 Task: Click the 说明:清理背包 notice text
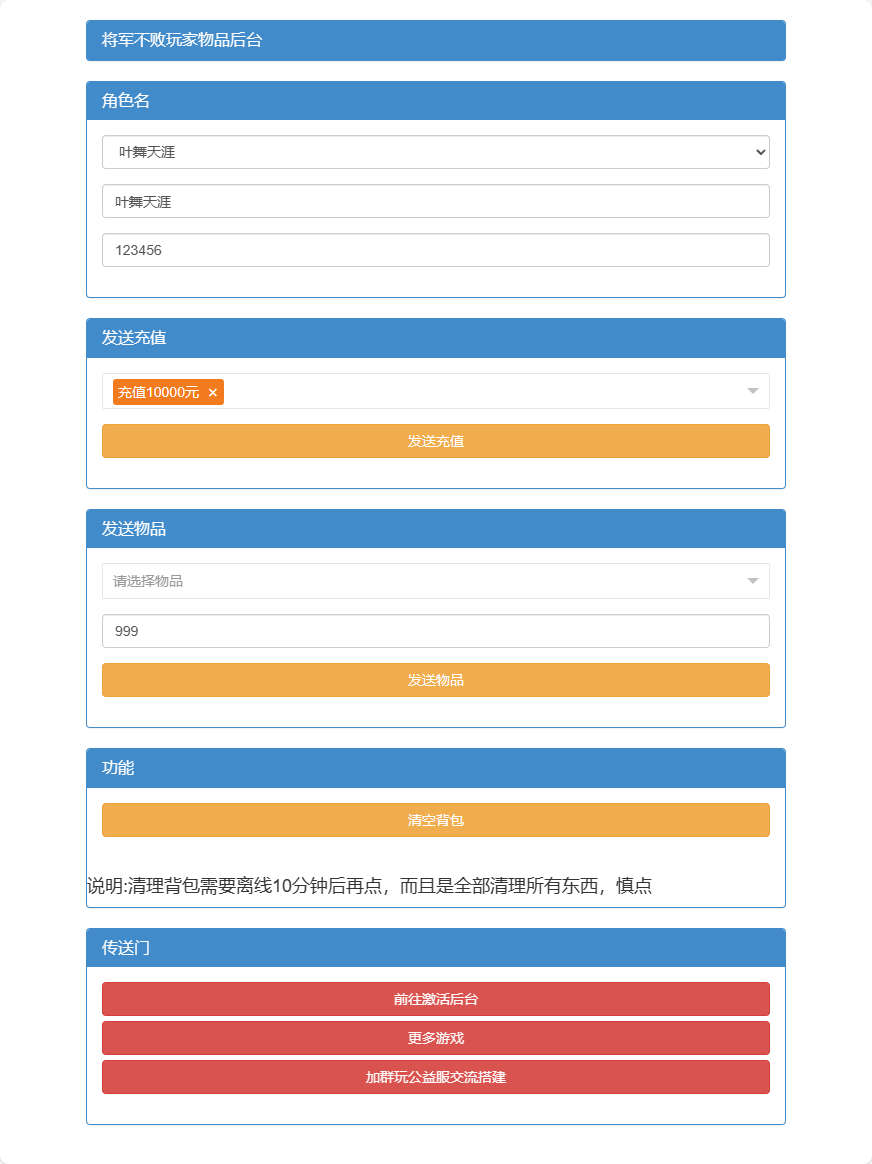click(x=370, y=886)
